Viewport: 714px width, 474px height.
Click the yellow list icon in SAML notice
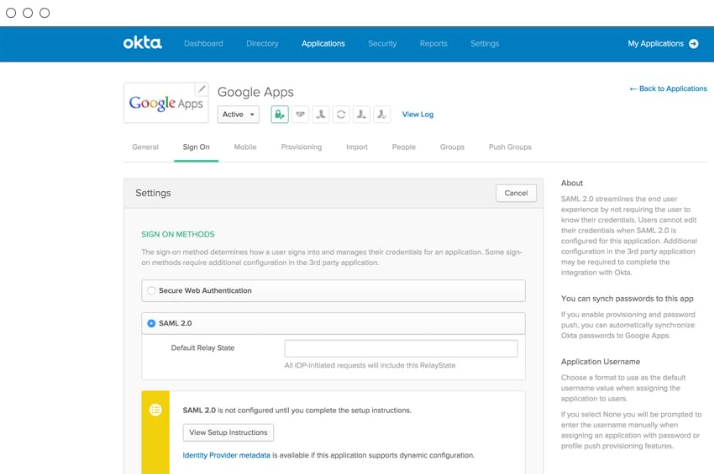pos(155,410)
